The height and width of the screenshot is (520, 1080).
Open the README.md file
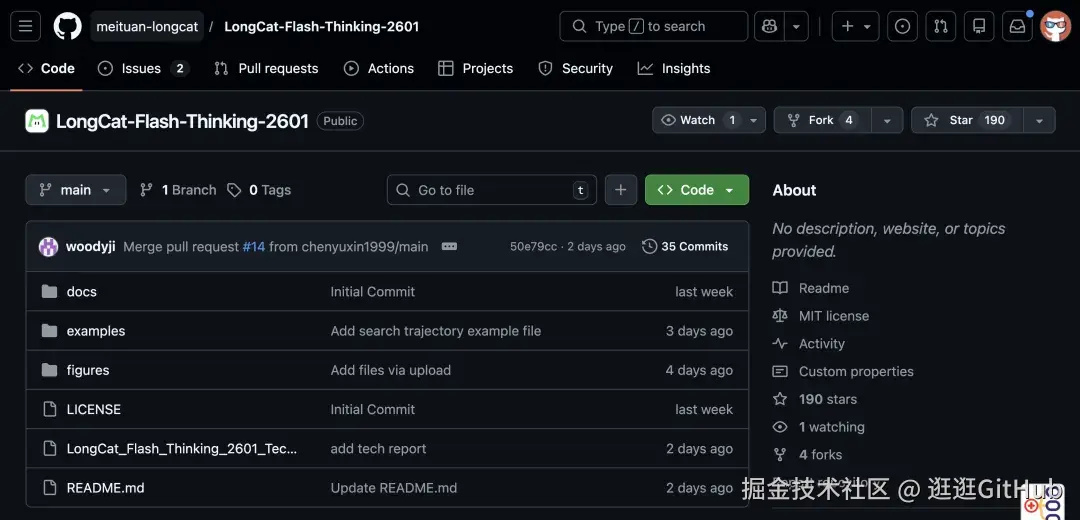[x=105, y=488]
